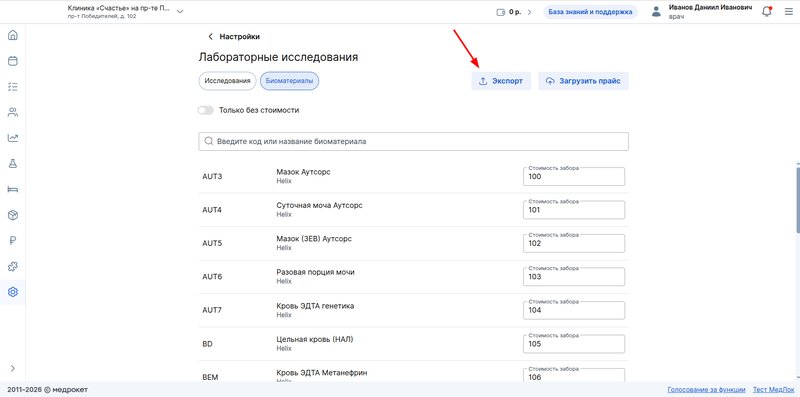Image resolution: width=800 pixels, height=397 pixels.
Task: Click the user name Иванов Даниил Иванович
Action: pos(710,8)
